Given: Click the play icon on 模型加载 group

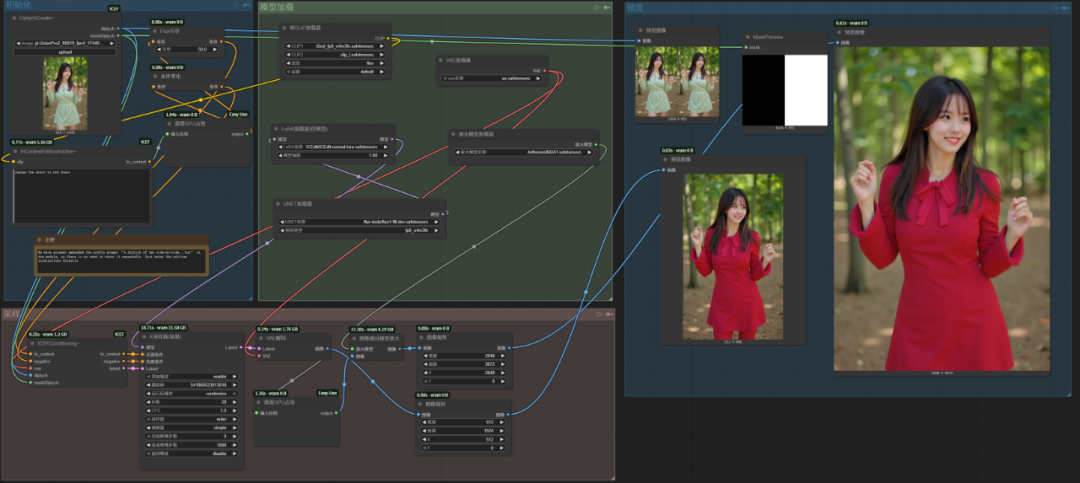Looking at the screenshot, I should [596, 7].
